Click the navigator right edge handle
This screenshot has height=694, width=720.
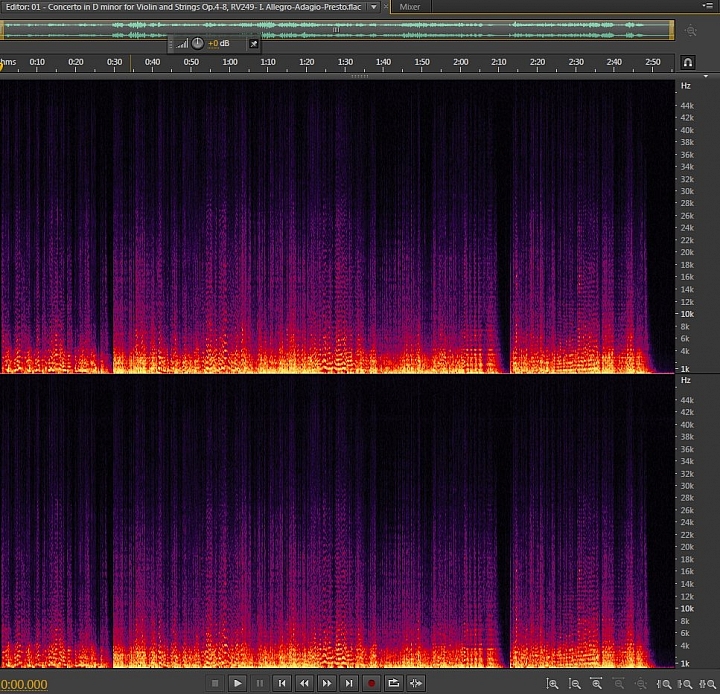click(x=672, y=30)
